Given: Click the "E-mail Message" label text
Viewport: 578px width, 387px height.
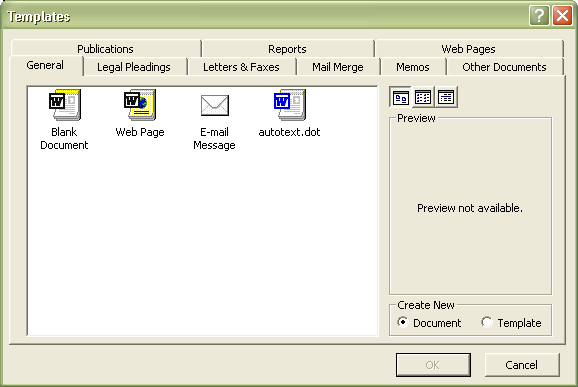Looking at the screenshot, I should (214, 139).
